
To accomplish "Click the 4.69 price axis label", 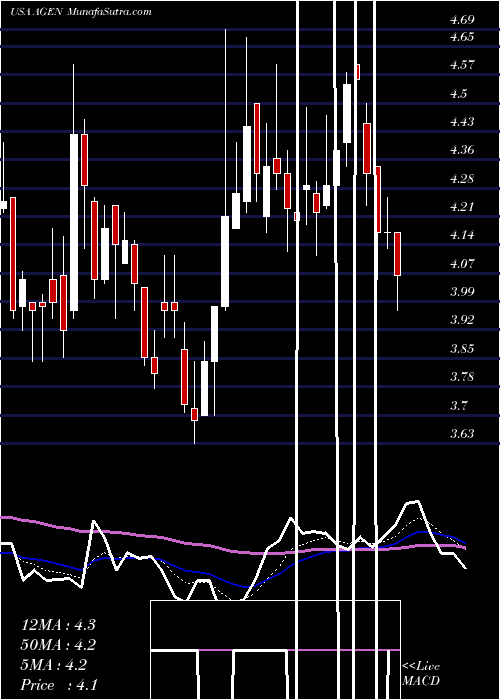I will 462,20.
